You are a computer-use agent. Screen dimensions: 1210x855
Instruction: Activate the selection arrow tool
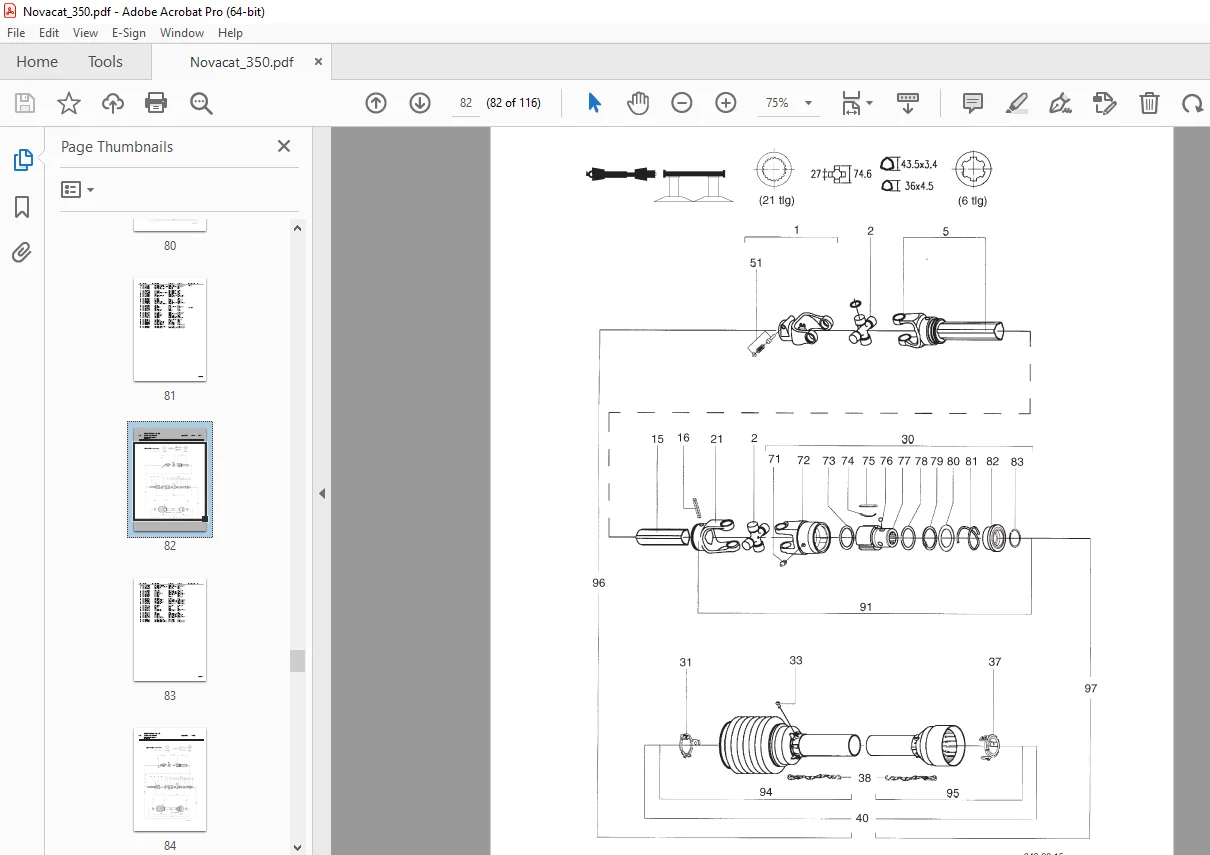click(x=594, y=103)
